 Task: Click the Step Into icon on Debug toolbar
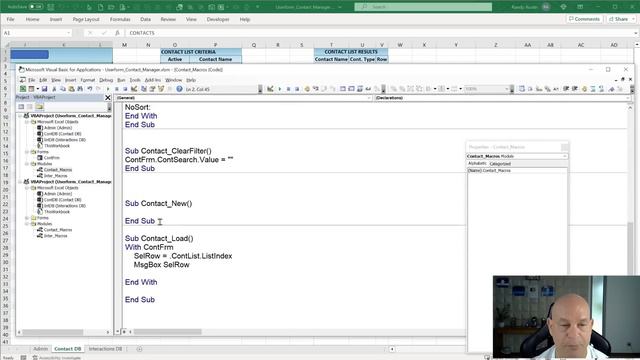316,89
